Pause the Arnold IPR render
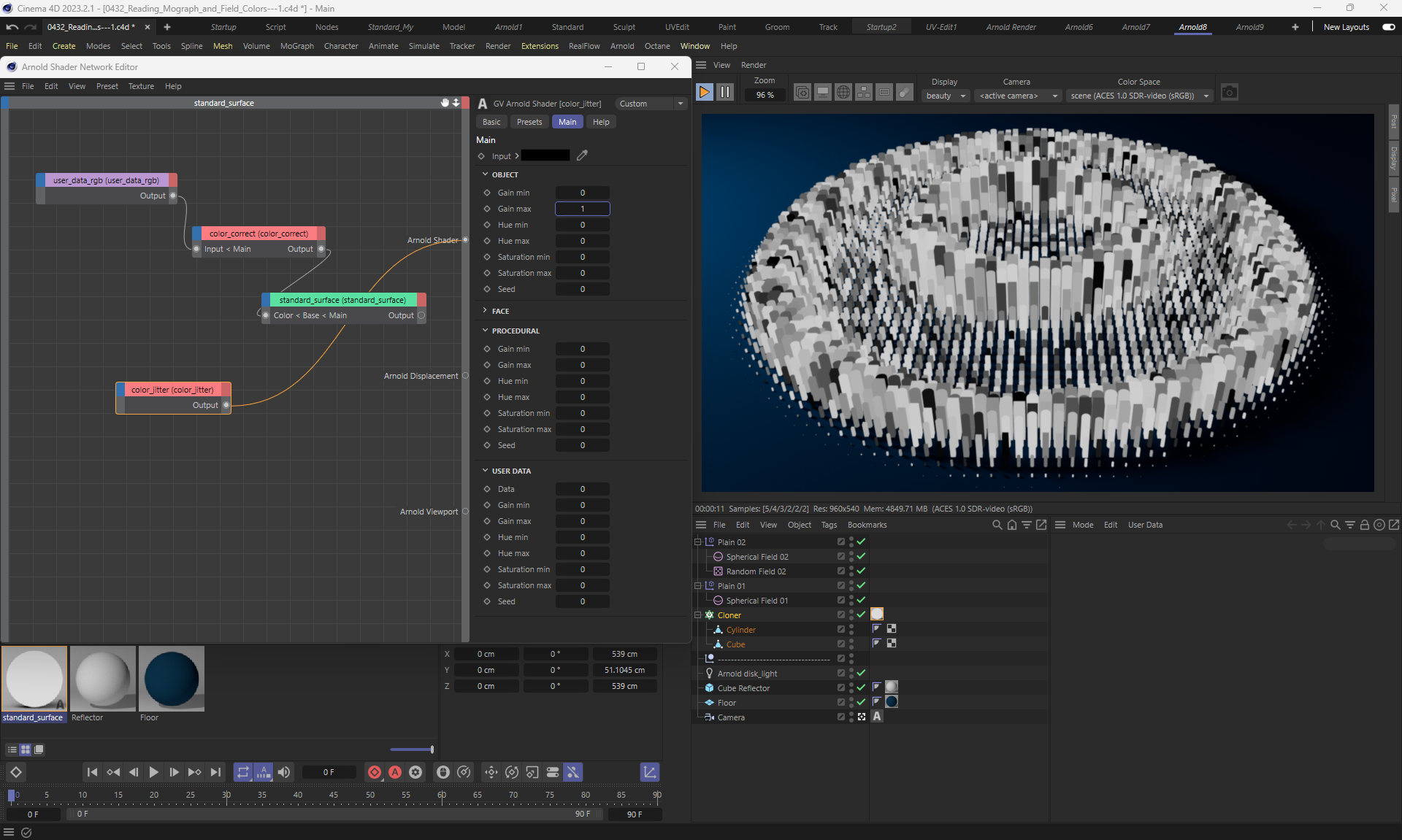 tap(724, 92)
